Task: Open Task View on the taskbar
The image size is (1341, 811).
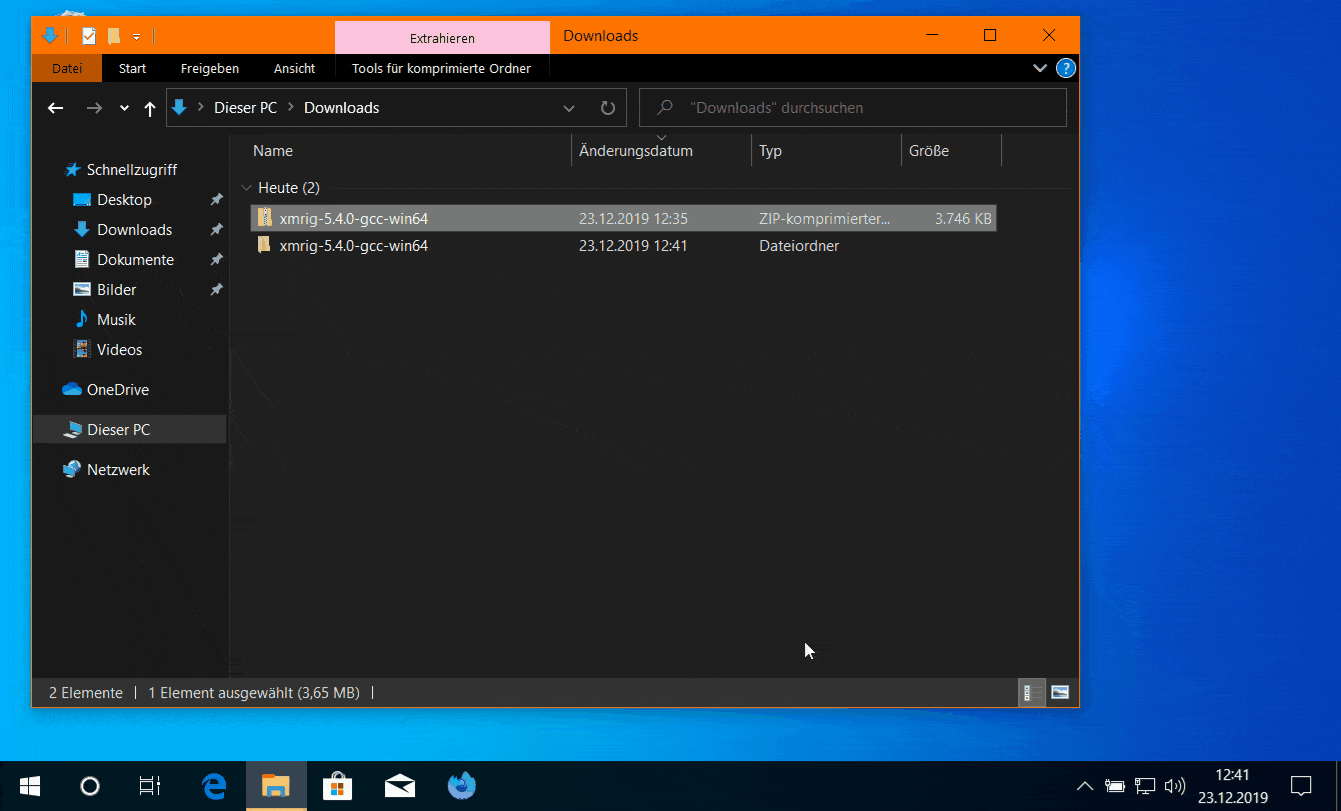Action: point(150,786)
